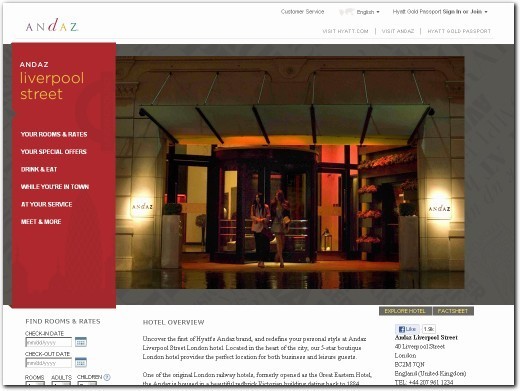Image resolution: width=520 pixels, height=391 pixels.
Task: Click the Explore Hotel button
Action: 405,311
